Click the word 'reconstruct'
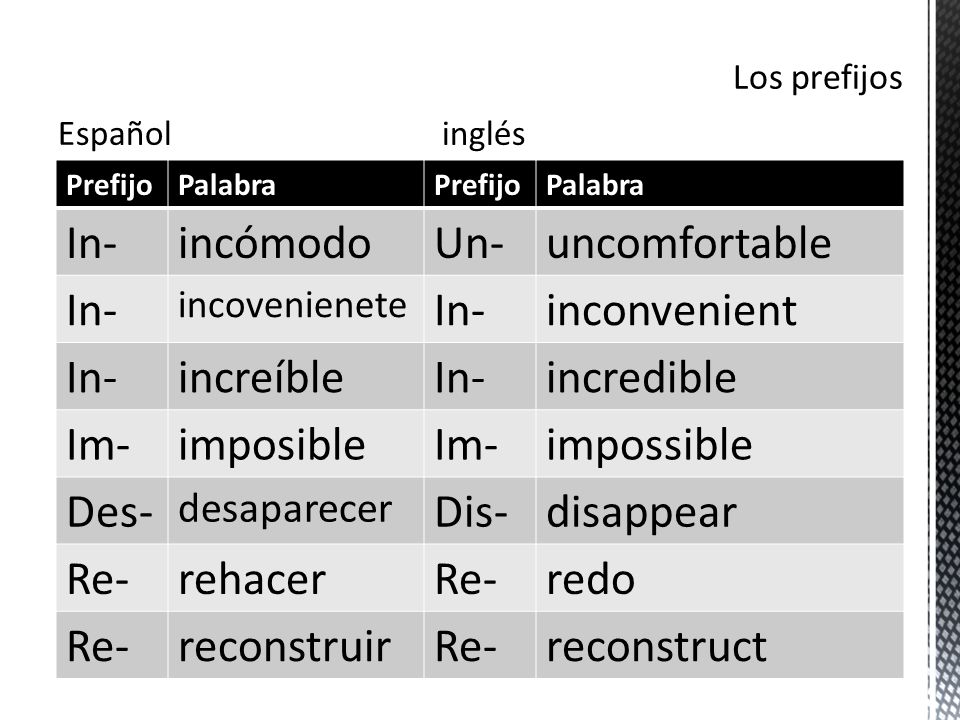Screen dimensions: 960x720 656,647
